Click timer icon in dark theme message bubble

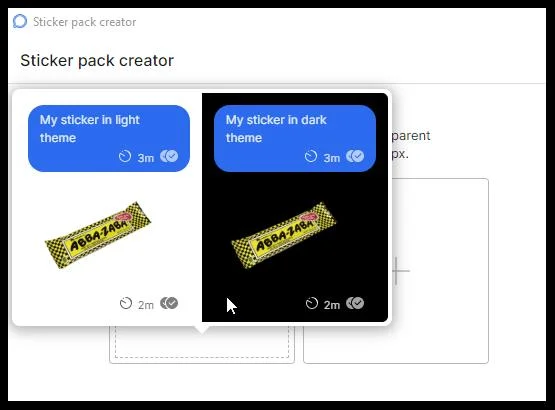coord(311,156)
